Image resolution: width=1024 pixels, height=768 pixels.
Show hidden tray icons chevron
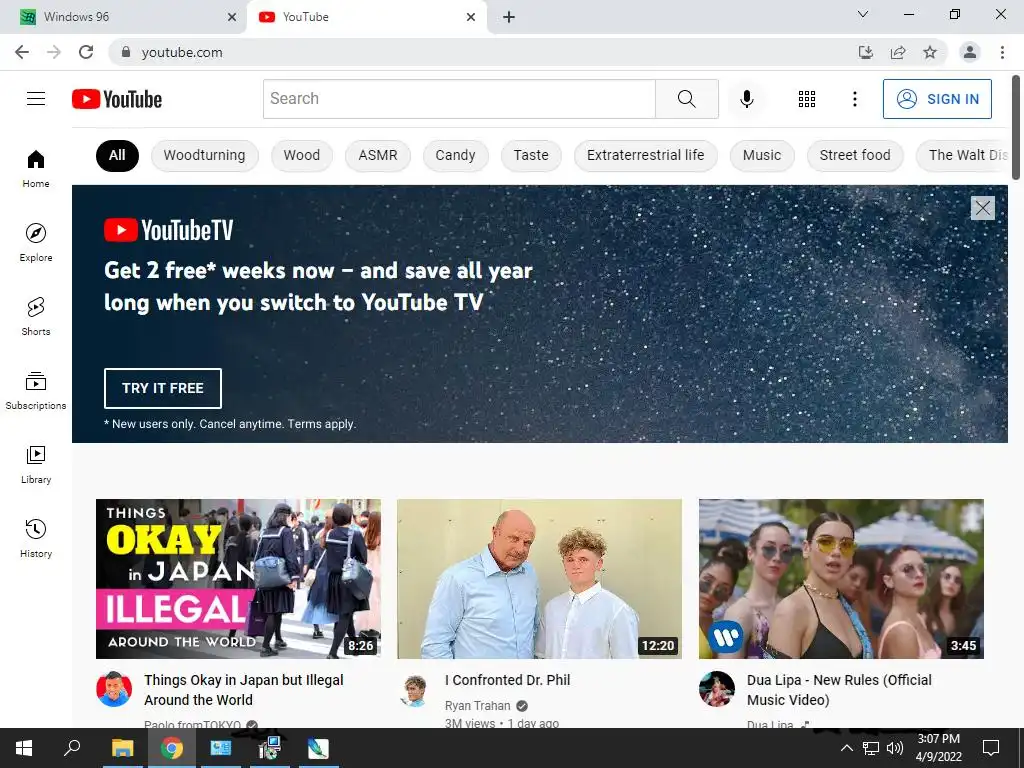[846, 748]
